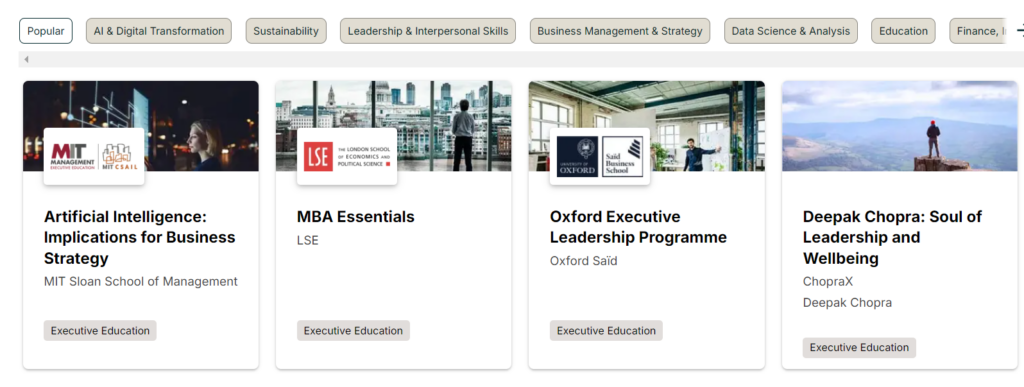The image size is (1024, 387).
Task: Open the partially visible Finance tab
Action: [977, 31]
